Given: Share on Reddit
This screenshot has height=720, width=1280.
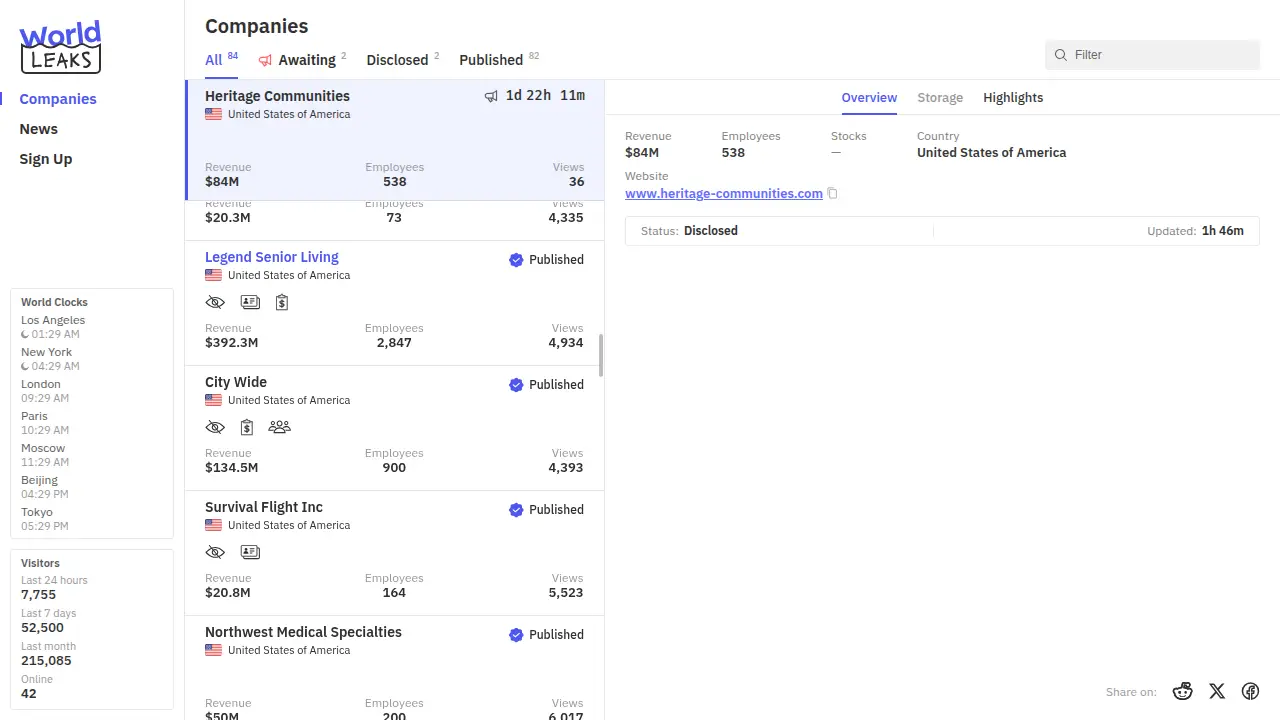Looking at the screenshot, I should [1183, 691].
